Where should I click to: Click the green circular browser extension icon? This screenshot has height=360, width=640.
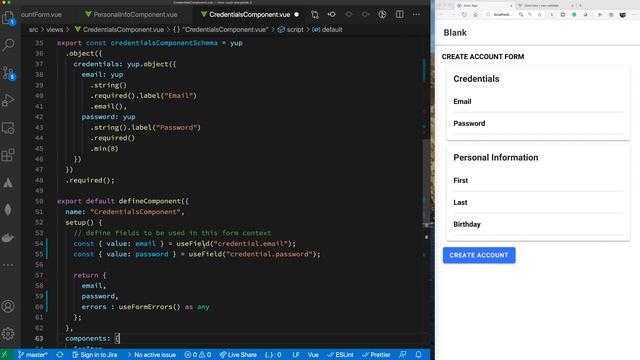click(x=574, y=14)
